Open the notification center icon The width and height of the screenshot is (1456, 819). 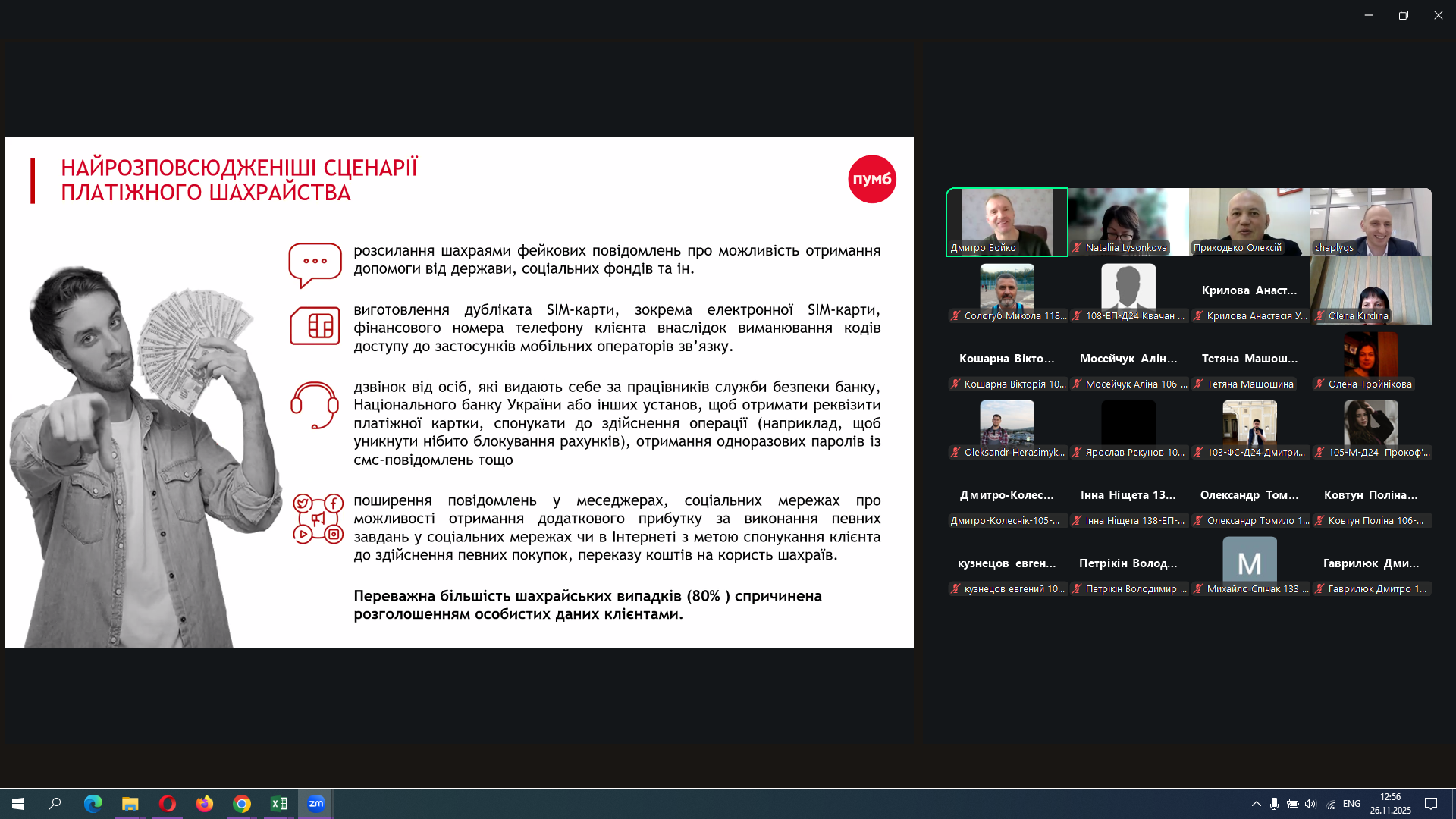(x=1431, y=804)
